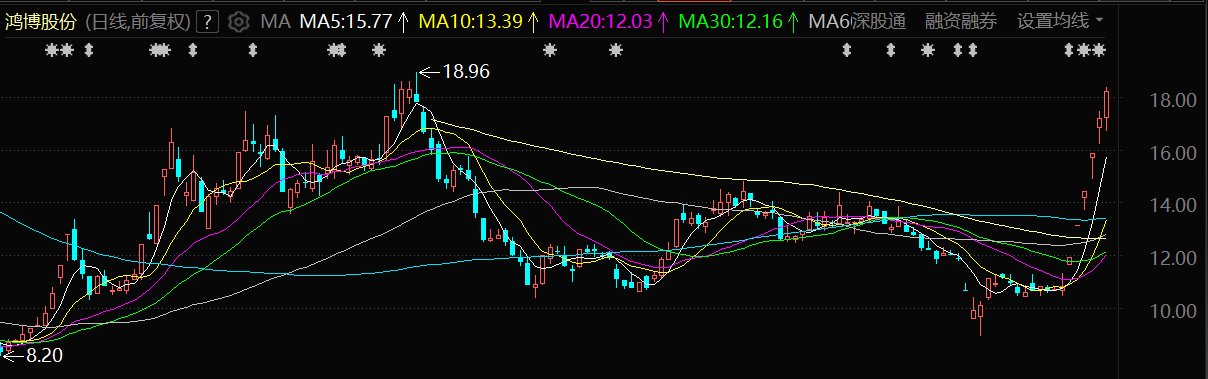Select the 深股通 tag
1208x379 pixels.
878,21
